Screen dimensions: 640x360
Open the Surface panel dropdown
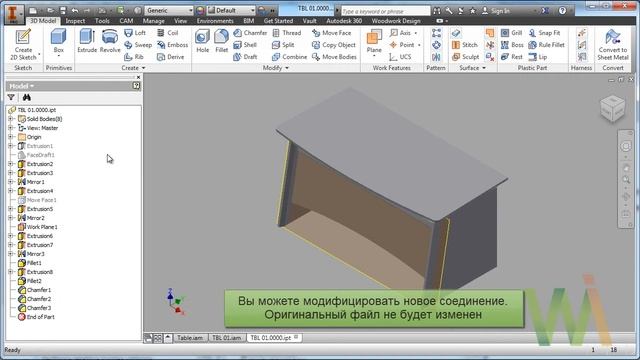(x=473, y=68)
